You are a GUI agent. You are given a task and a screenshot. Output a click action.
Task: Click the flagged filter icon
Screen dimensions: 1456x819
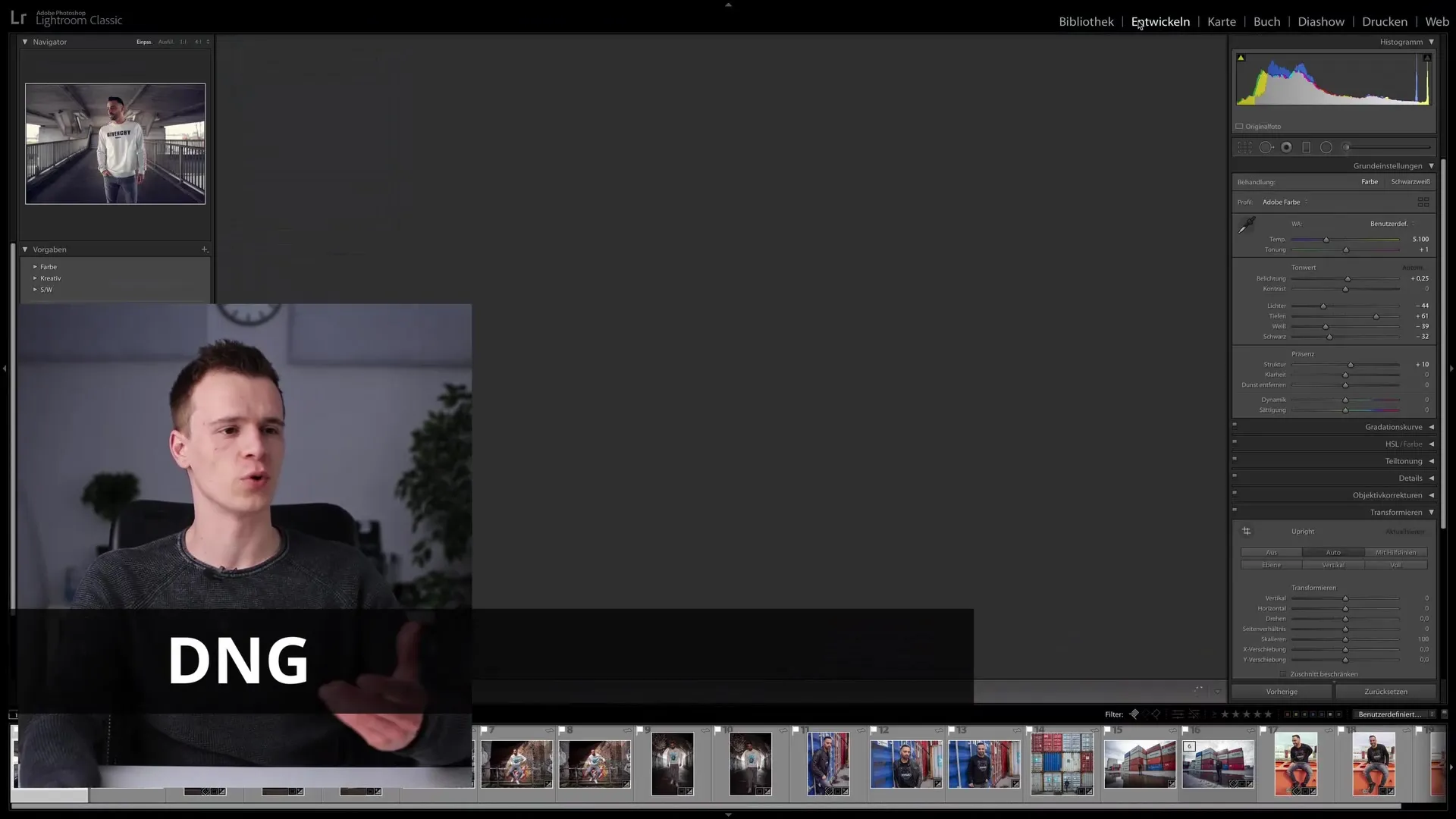(1134, 714)
